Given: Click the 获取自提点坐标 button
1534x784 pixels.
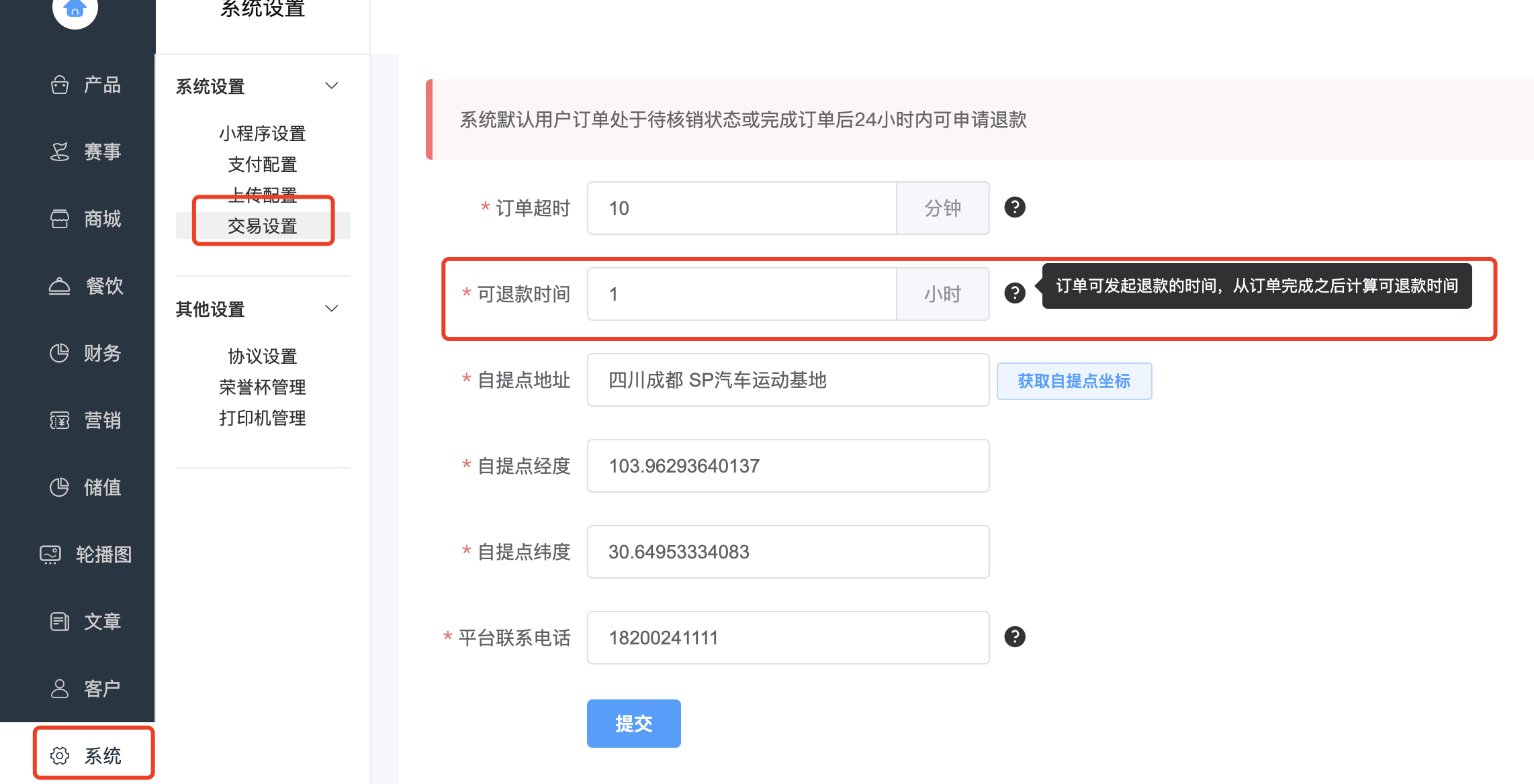Looking at the screenshot, I should click(x=1074, y=381).
